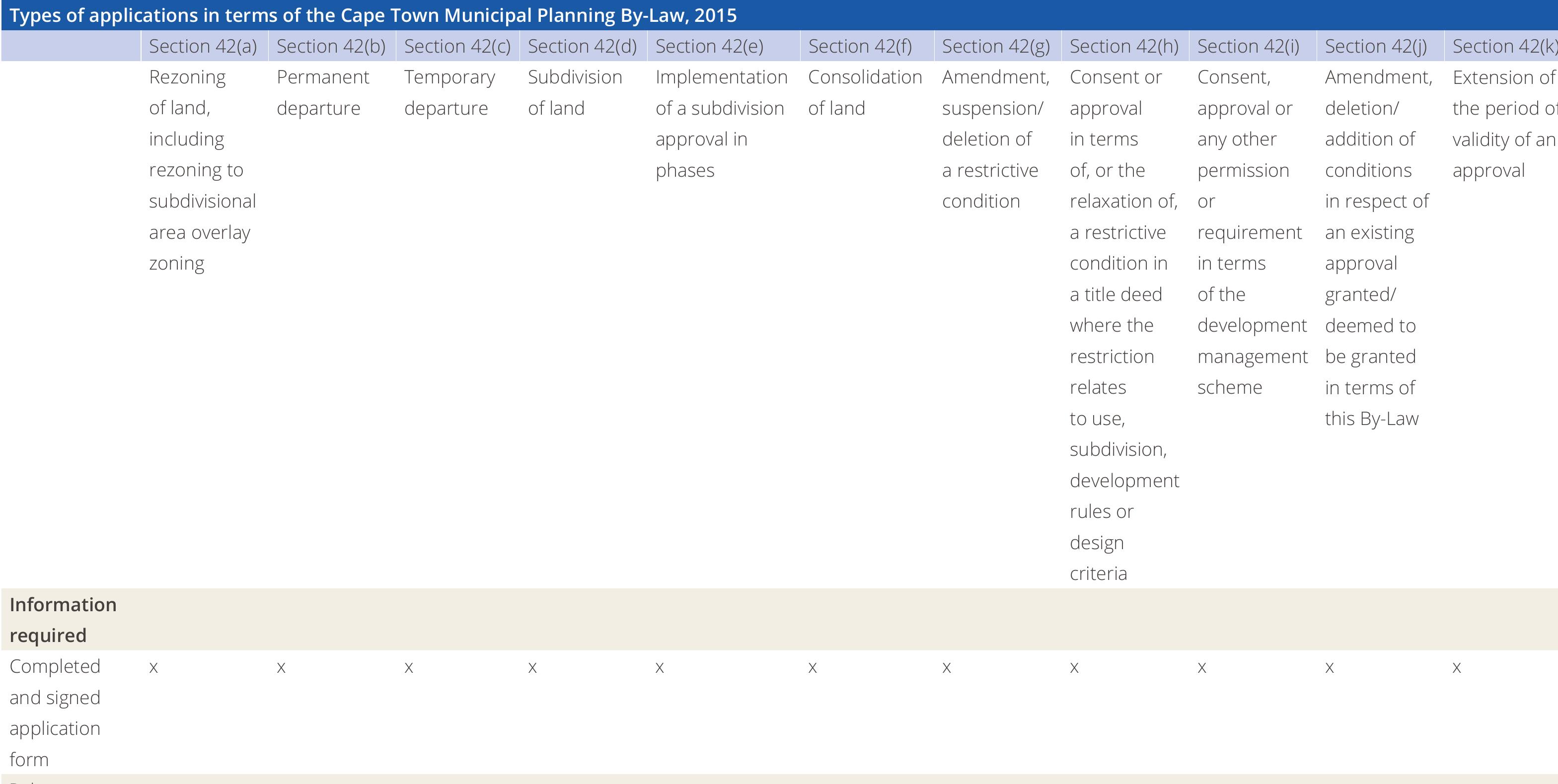Click the Section 42(b) column header
The height and width of the screenshot is (784, 1558).
[x=331, y=47]
